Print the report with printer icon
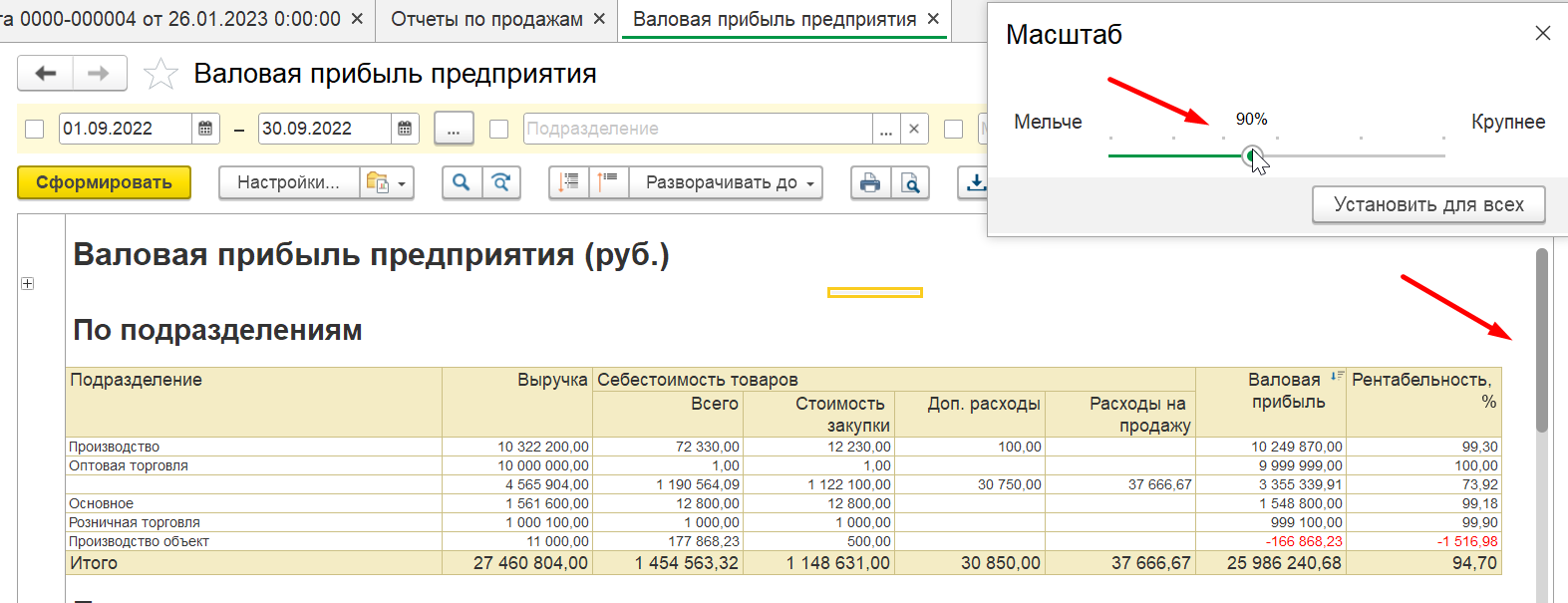1568x603 pixels. tap(870, 182)
